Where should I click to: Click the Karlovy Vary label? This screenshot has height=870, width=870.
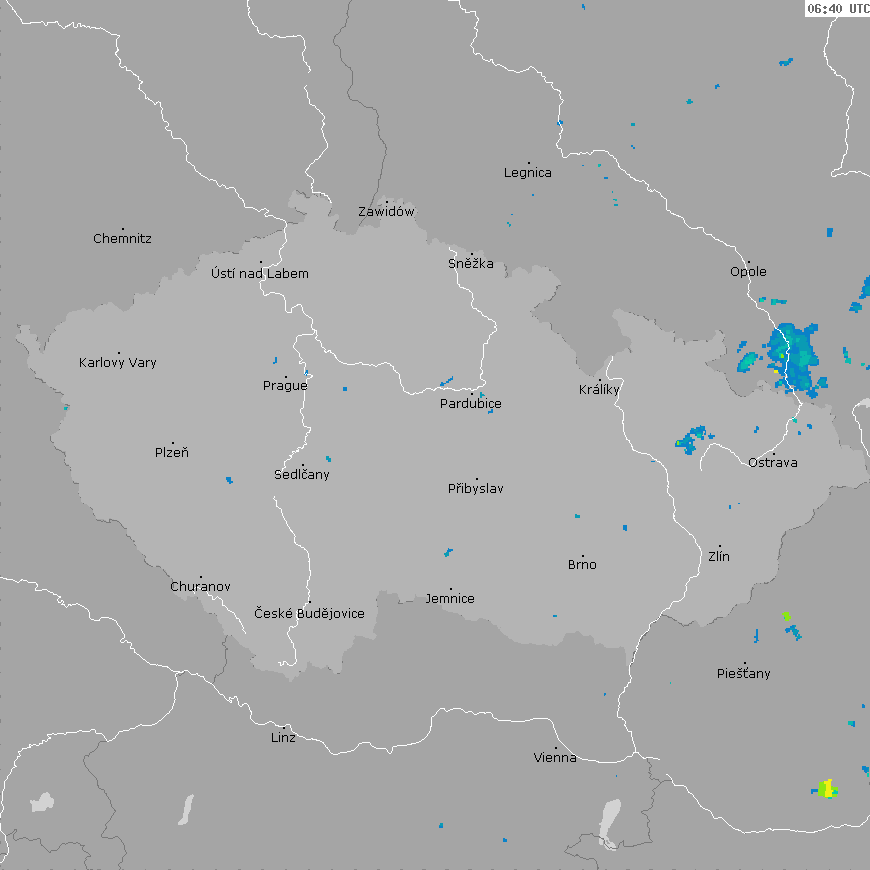(118, 363)
